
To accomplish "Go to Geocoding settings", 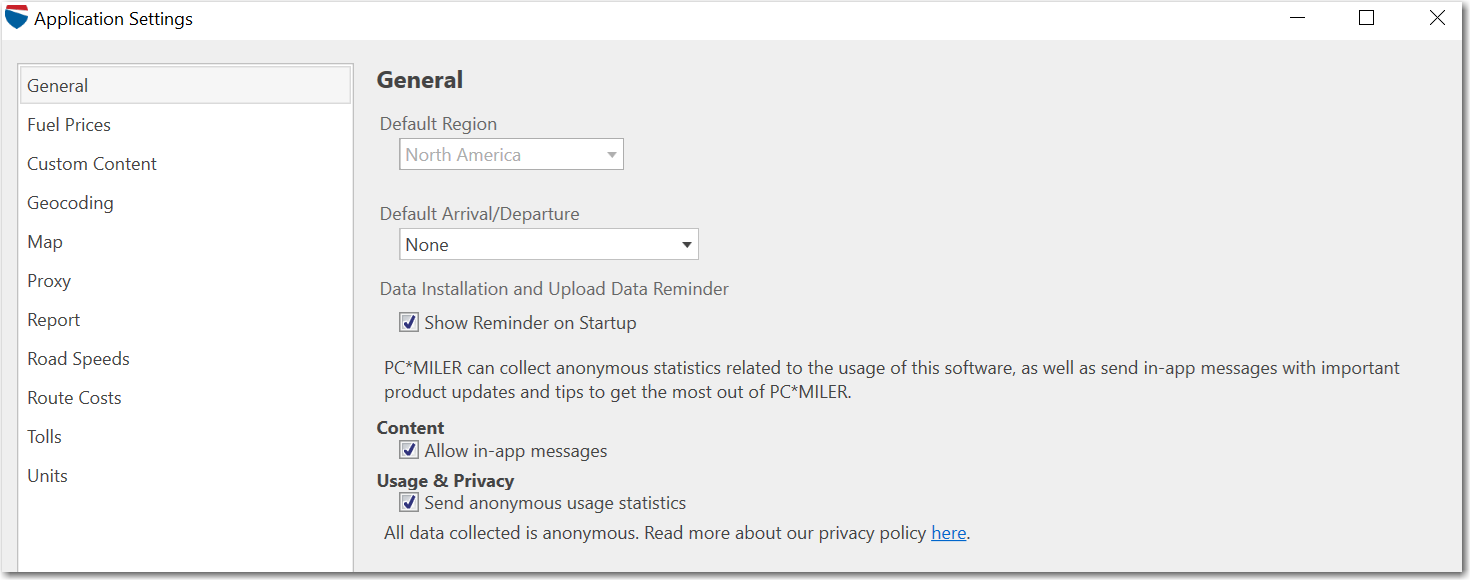I will click(x=70, y=203).
